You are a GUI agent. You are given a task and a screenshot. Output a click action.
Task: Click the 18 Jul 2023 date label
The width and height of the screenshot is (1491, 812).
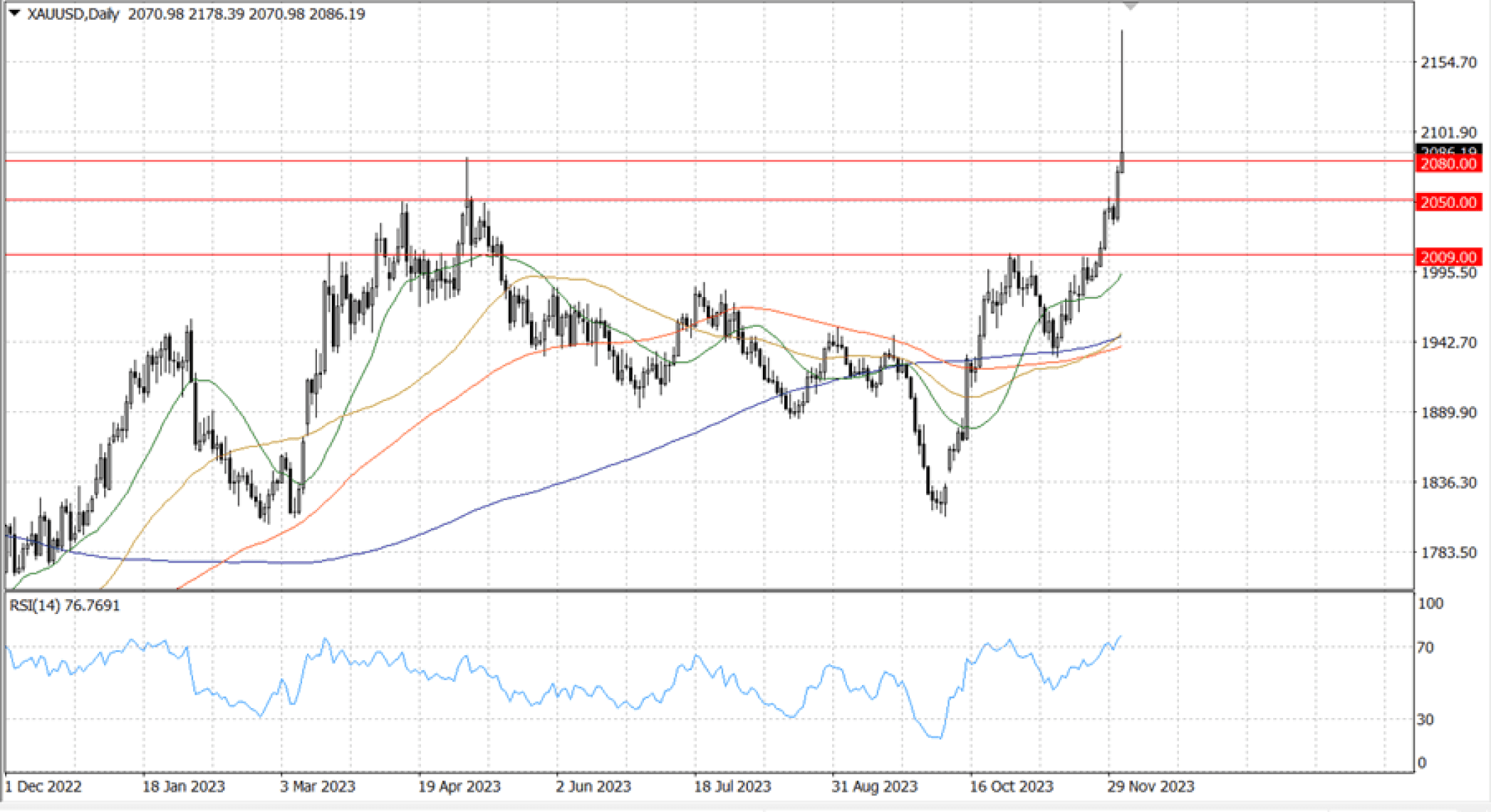(732, 786)
